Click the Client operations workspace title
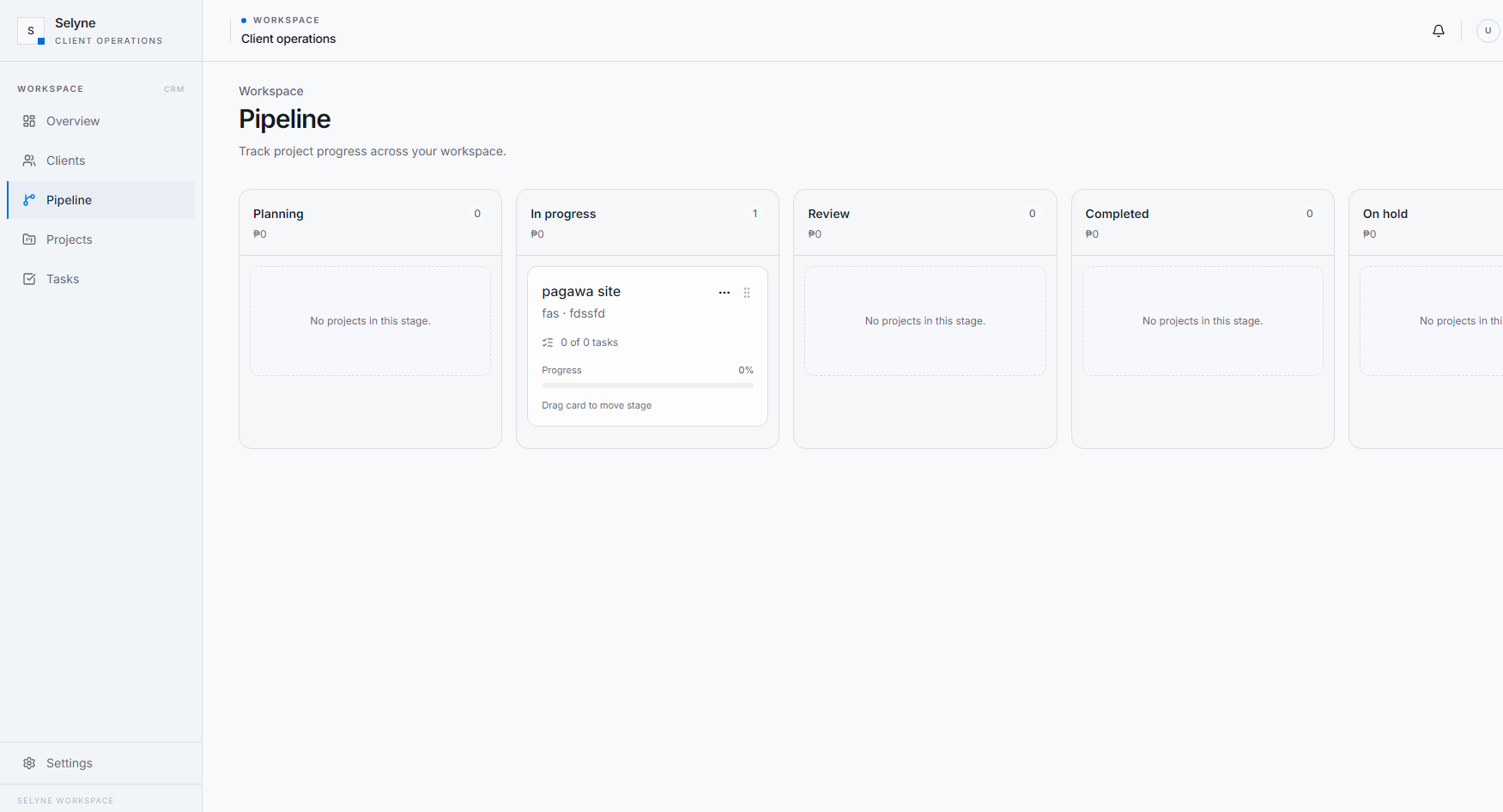The width and height of the screenshot is (1503, 812). (x=288, y=39)
